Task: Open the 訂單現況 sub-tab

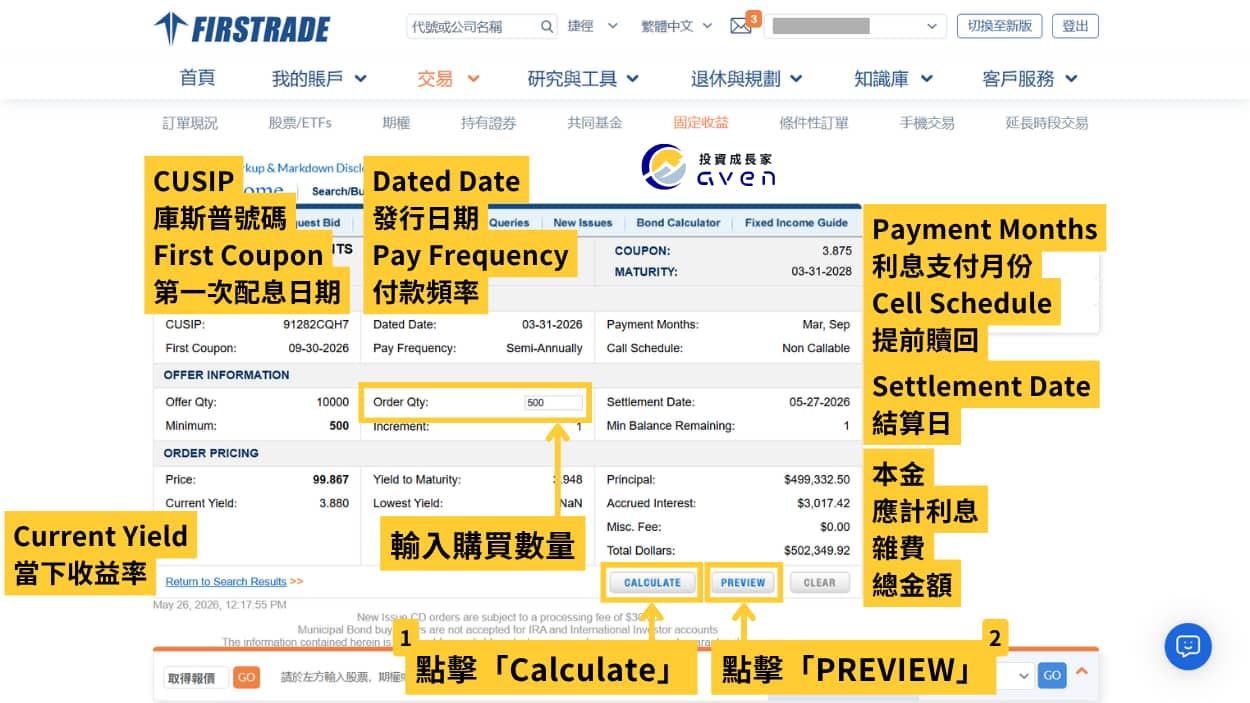Action: pos(190,123)
